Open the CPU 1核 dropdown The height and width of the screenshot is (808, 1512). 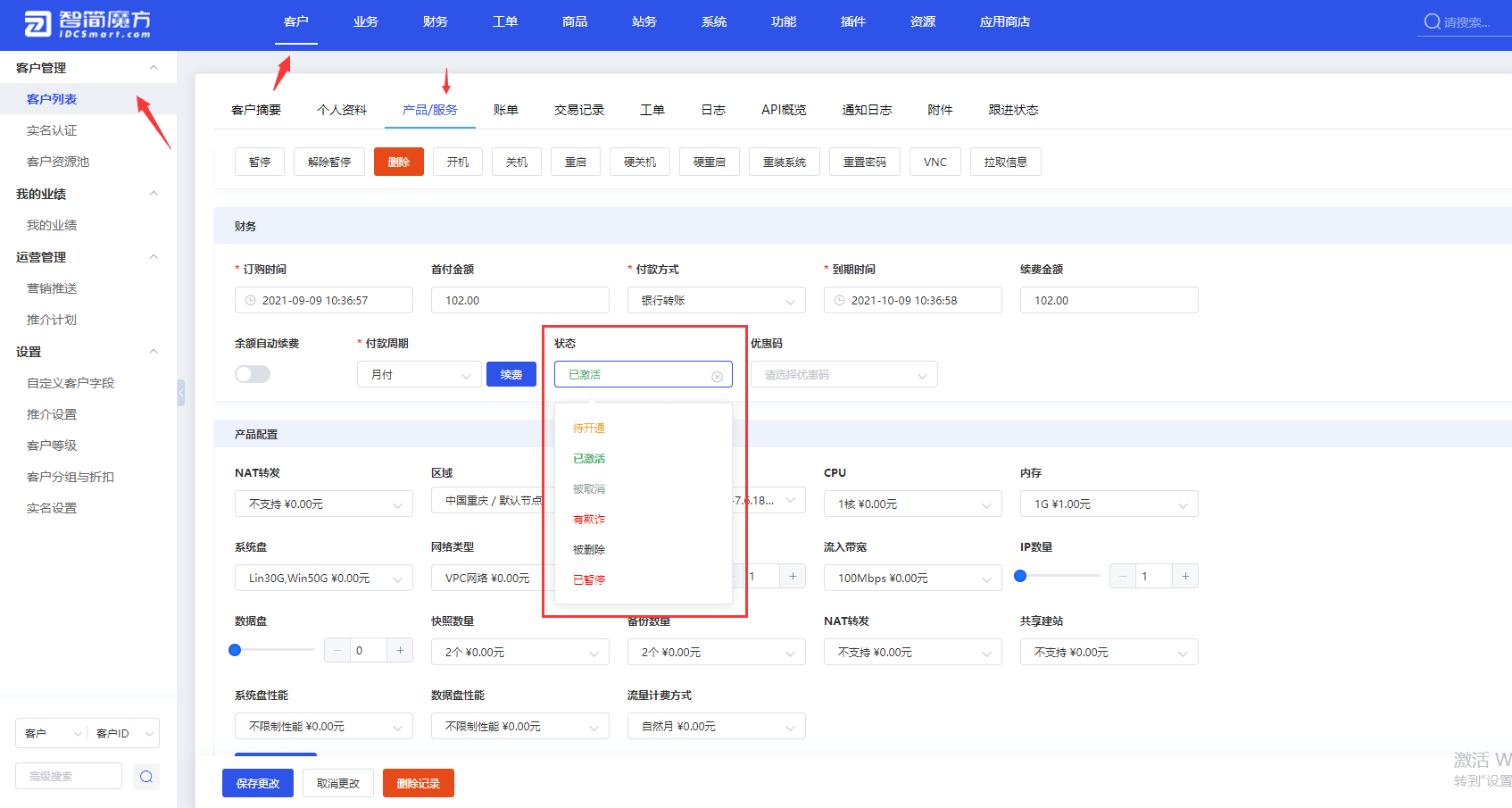pyautogui.click(x=913, y=504)
